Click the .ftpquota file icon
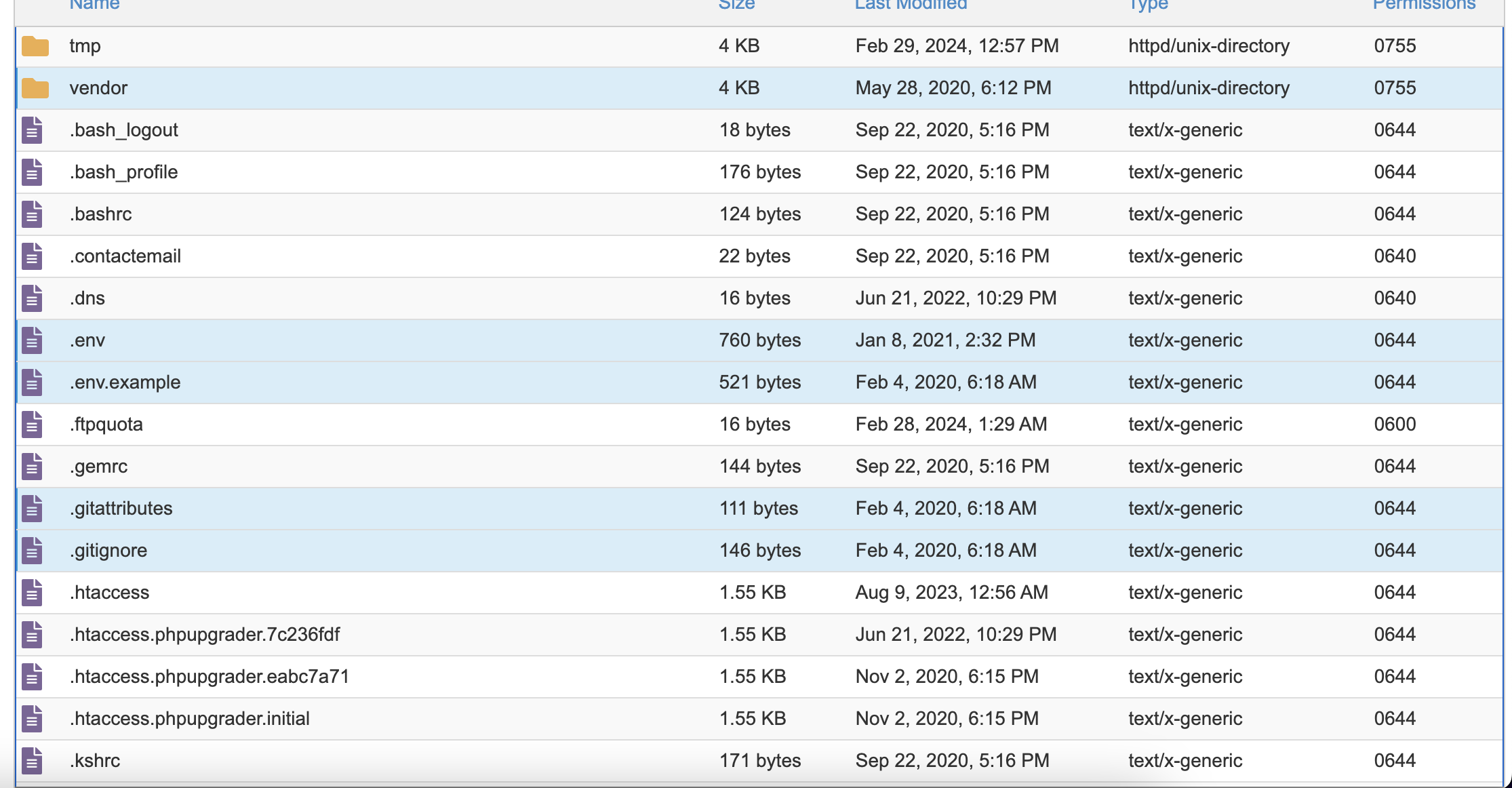This screenshot has height=788, width=1512. [x=32, y=425]
